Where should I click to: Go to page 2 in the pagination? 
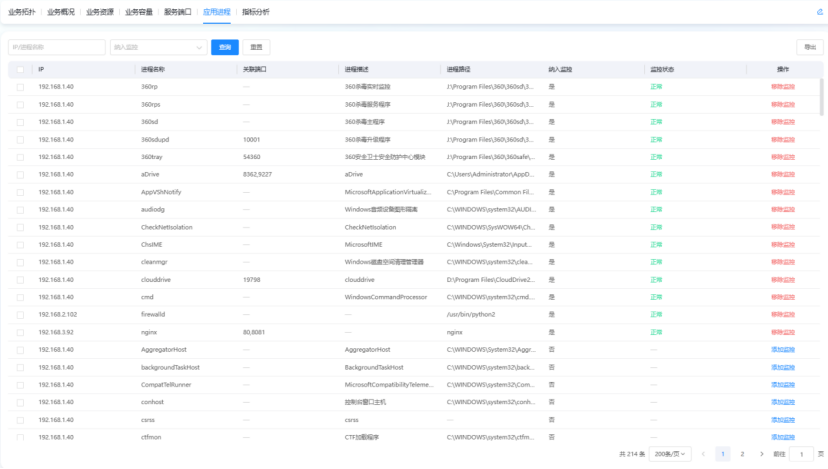pos(742,454)
